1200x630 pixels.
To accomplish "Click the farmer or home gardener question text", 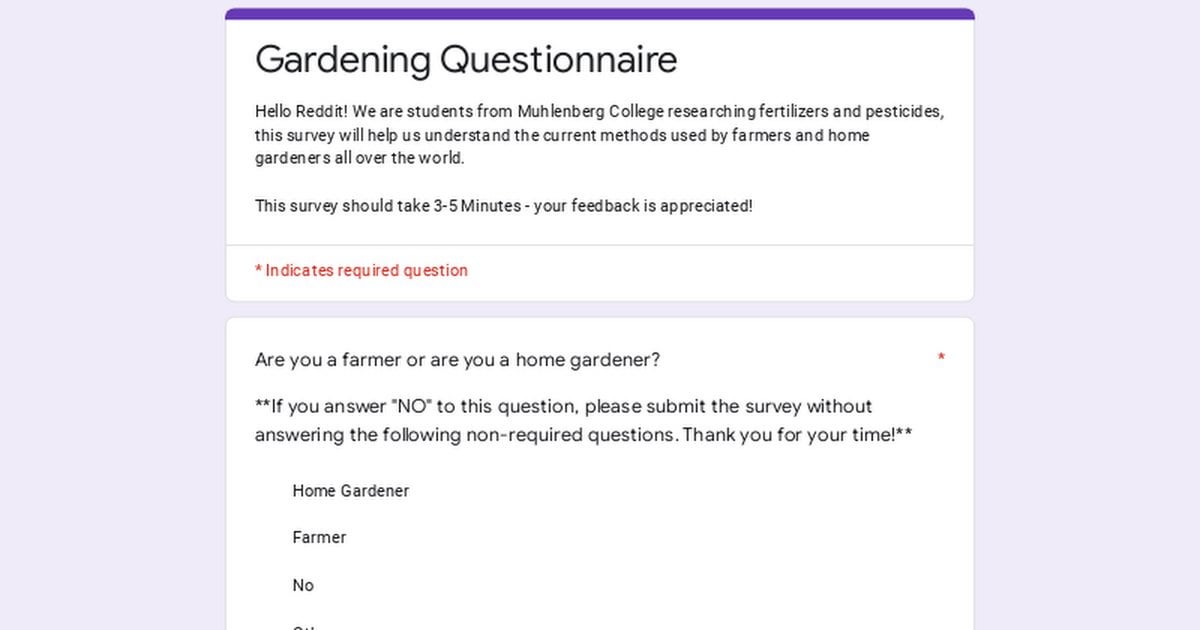I will pyautogui.click(x=457, y=360).
